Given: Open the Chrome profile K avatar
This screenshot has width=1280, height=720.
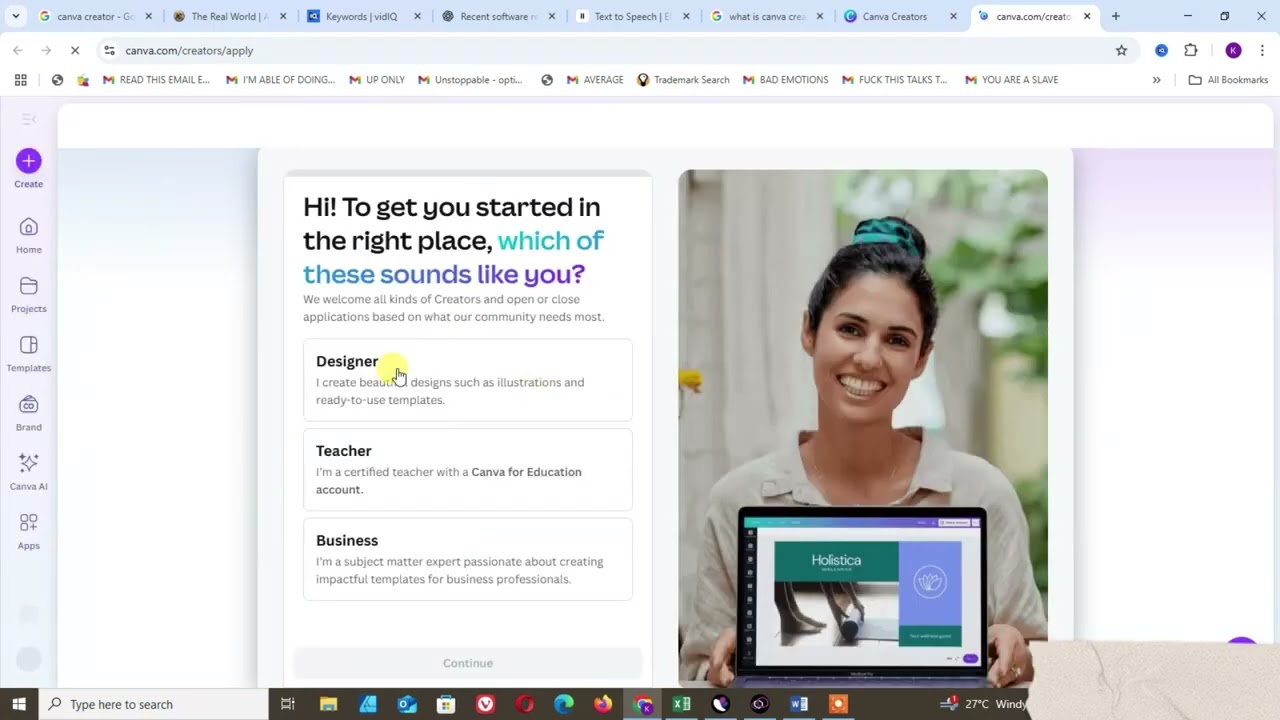Looking at the screenshot, I should coord(1233,50).
